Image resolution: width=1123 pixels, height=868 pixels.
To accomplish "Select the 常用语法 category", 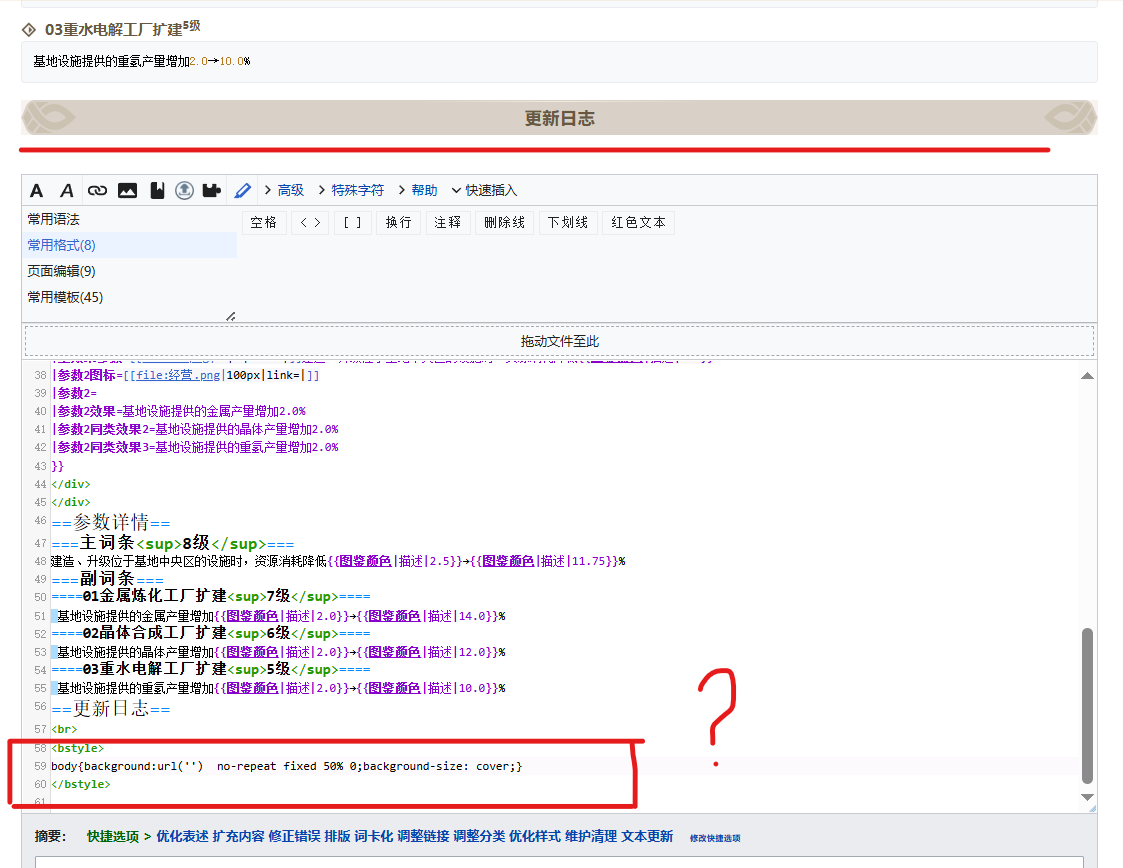I will (54, 219).
